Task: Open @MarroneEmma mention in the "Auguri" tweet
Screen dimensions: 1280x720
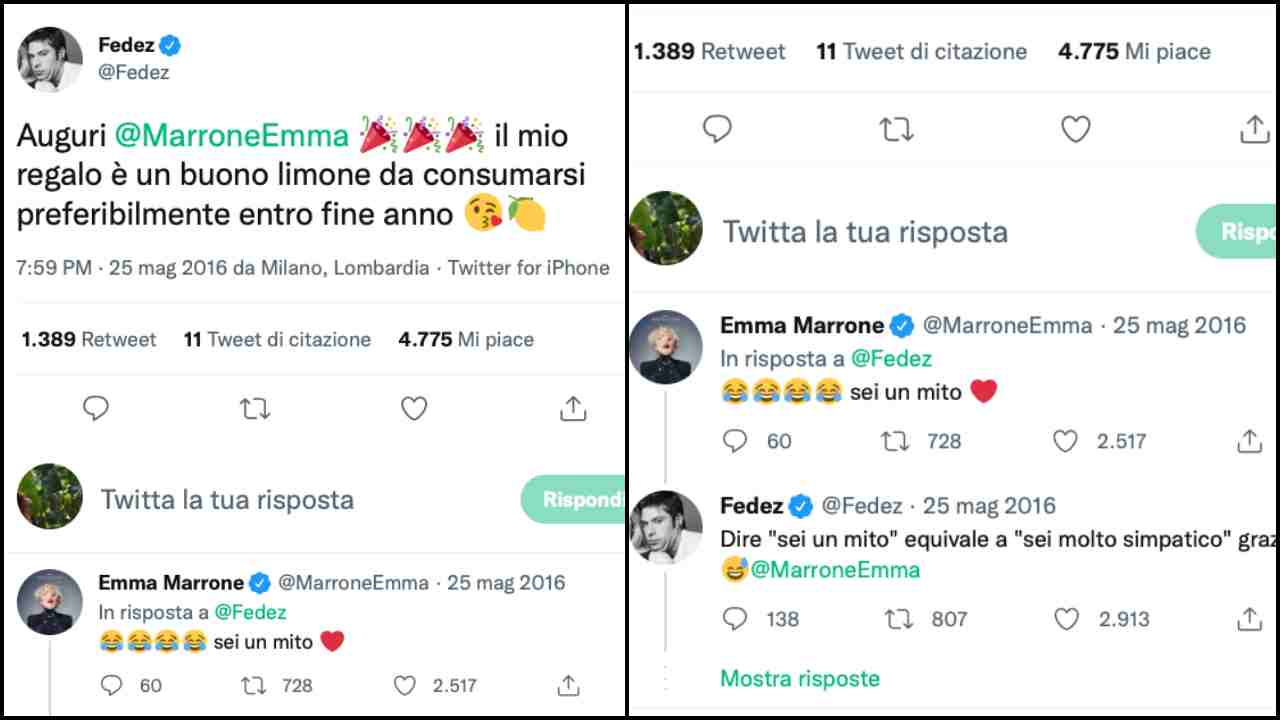Action: [x=231, y=135]
